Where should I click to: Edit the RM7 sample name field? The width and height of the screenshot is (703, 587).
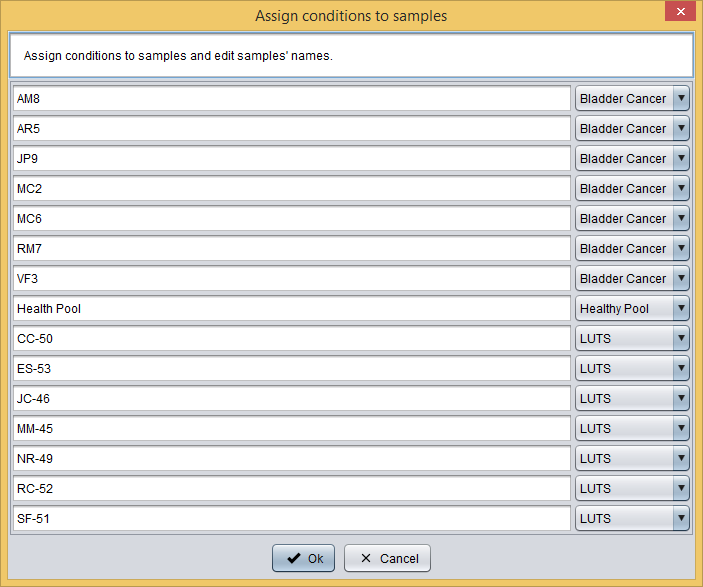(x=291, y=249)
